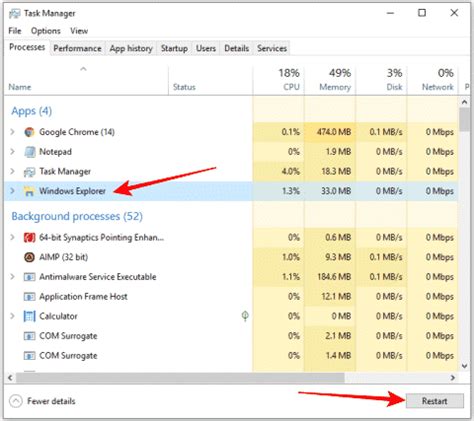This screenshot has height=421, width=474.
Task: Select the Google Chrome (14) row name
Action: tap(77, 132)
